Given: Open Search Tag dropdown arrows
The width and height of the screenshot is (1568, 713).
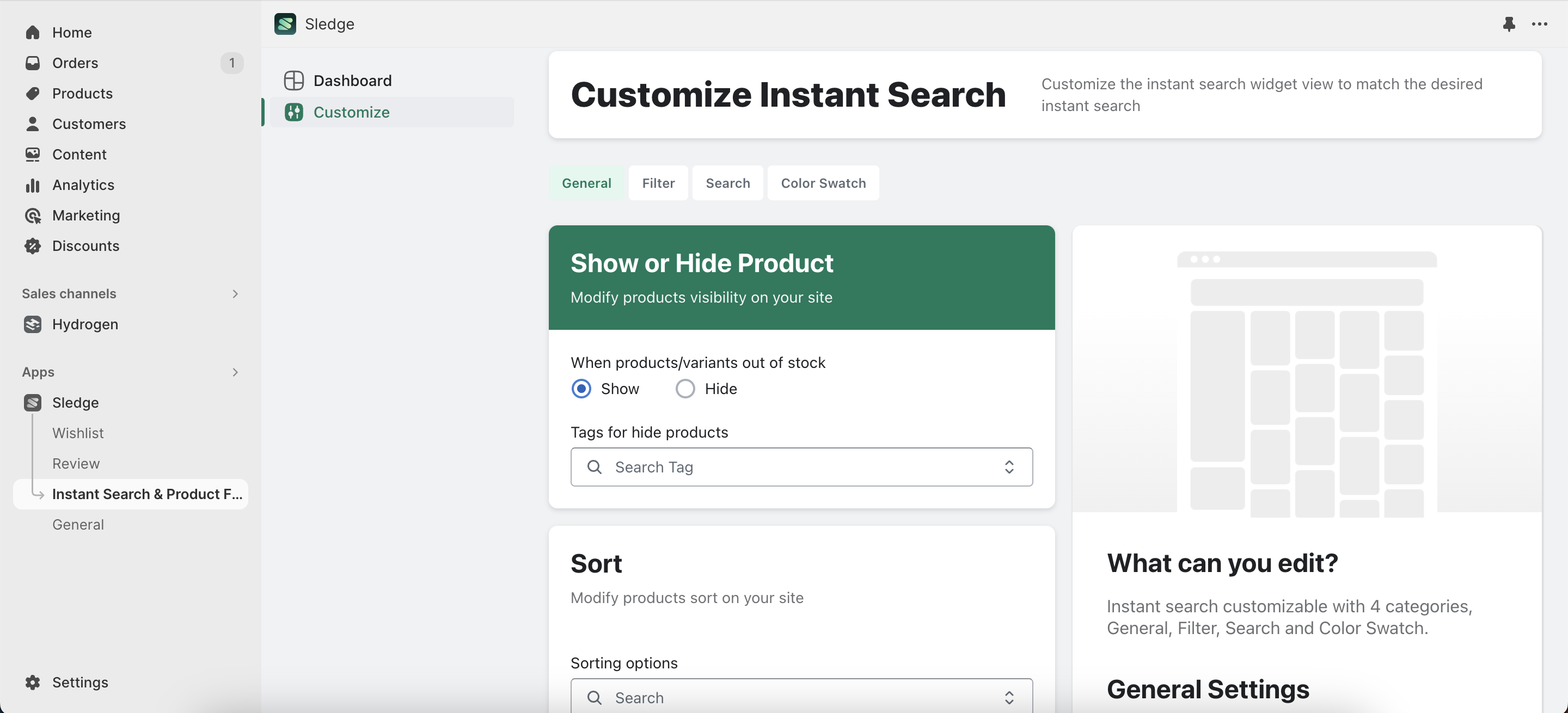Looking at the screenshot, I should click(1009, 467).
